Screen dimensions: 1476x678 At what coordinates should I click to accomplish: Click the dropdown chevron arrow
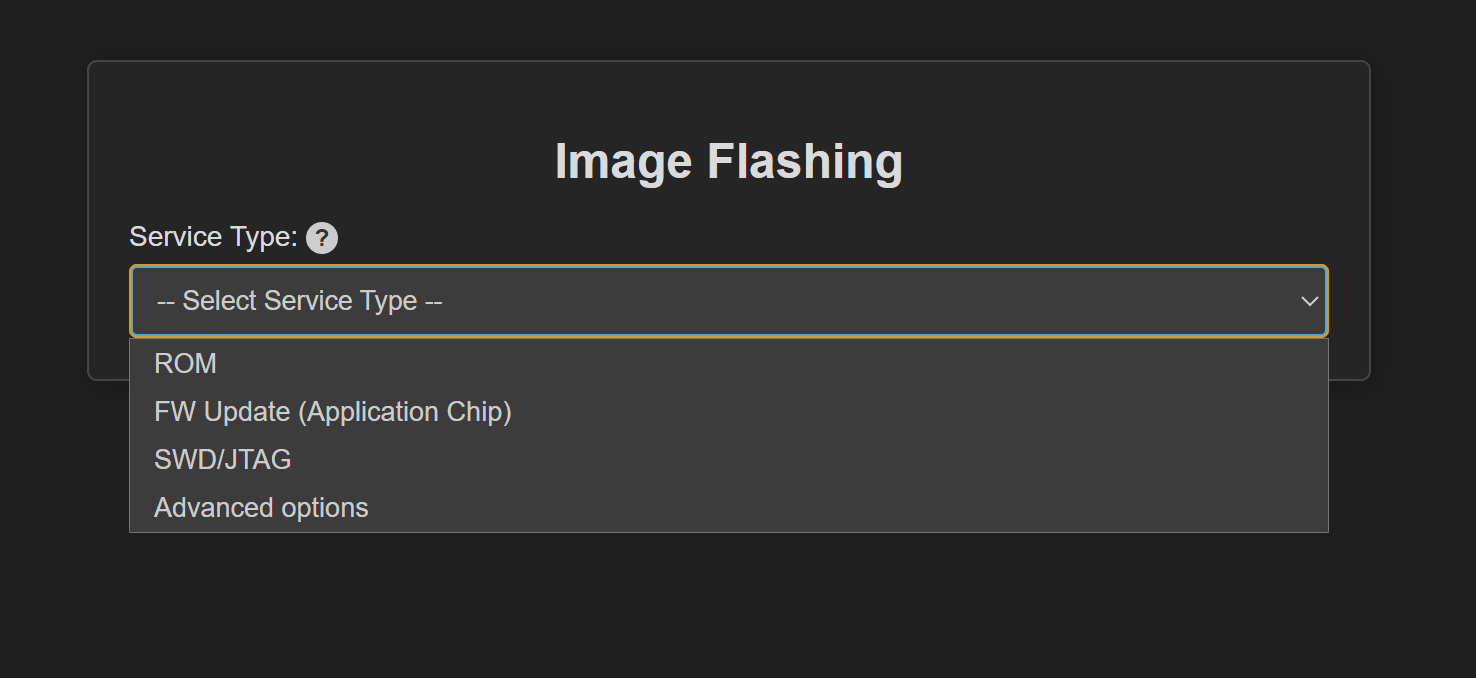pyautogui.click(x=1308, y=301)
